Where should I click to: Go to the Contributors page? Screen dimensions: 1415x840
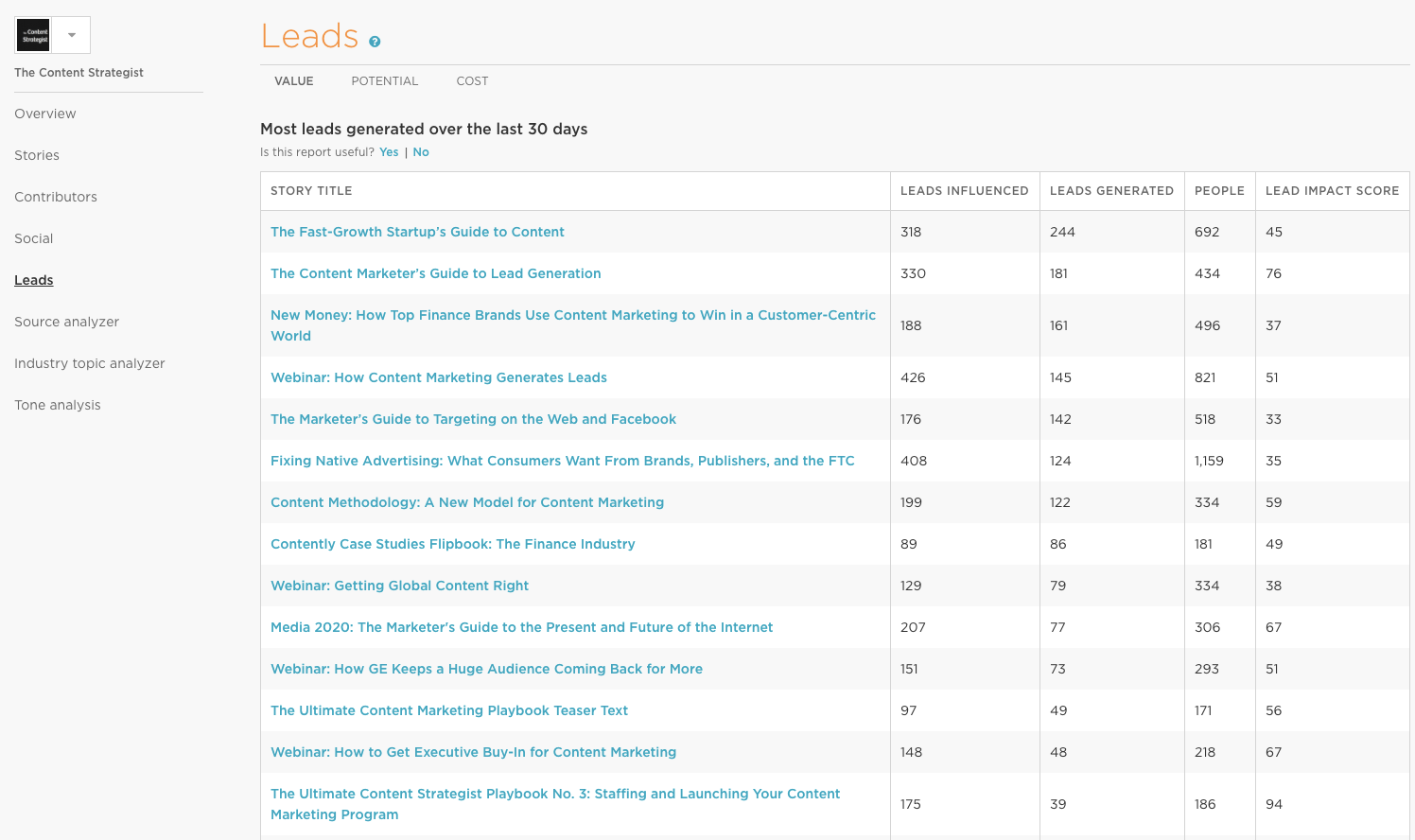point(56,197)
